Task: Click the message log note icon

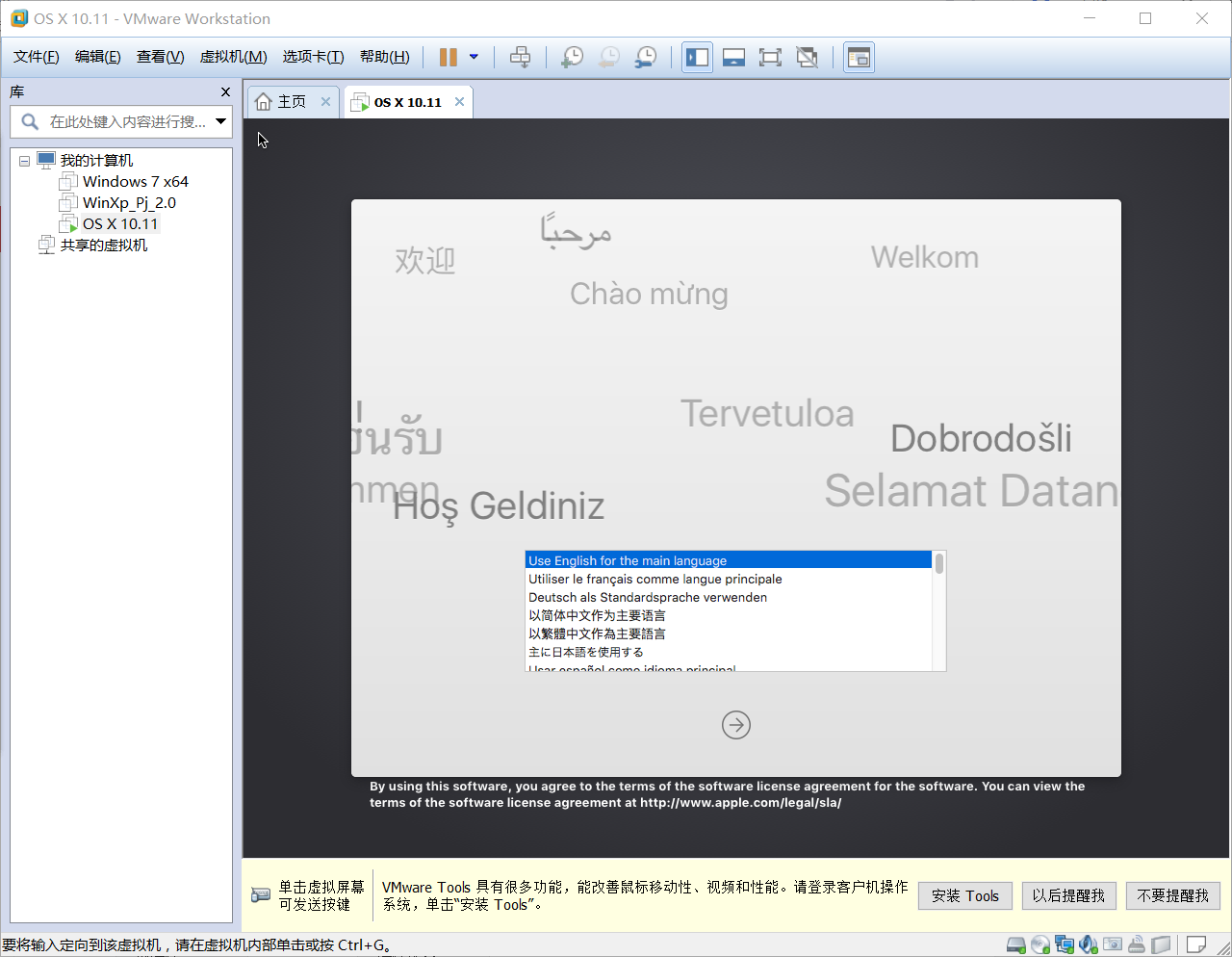Action: (x=1196, y=945)
